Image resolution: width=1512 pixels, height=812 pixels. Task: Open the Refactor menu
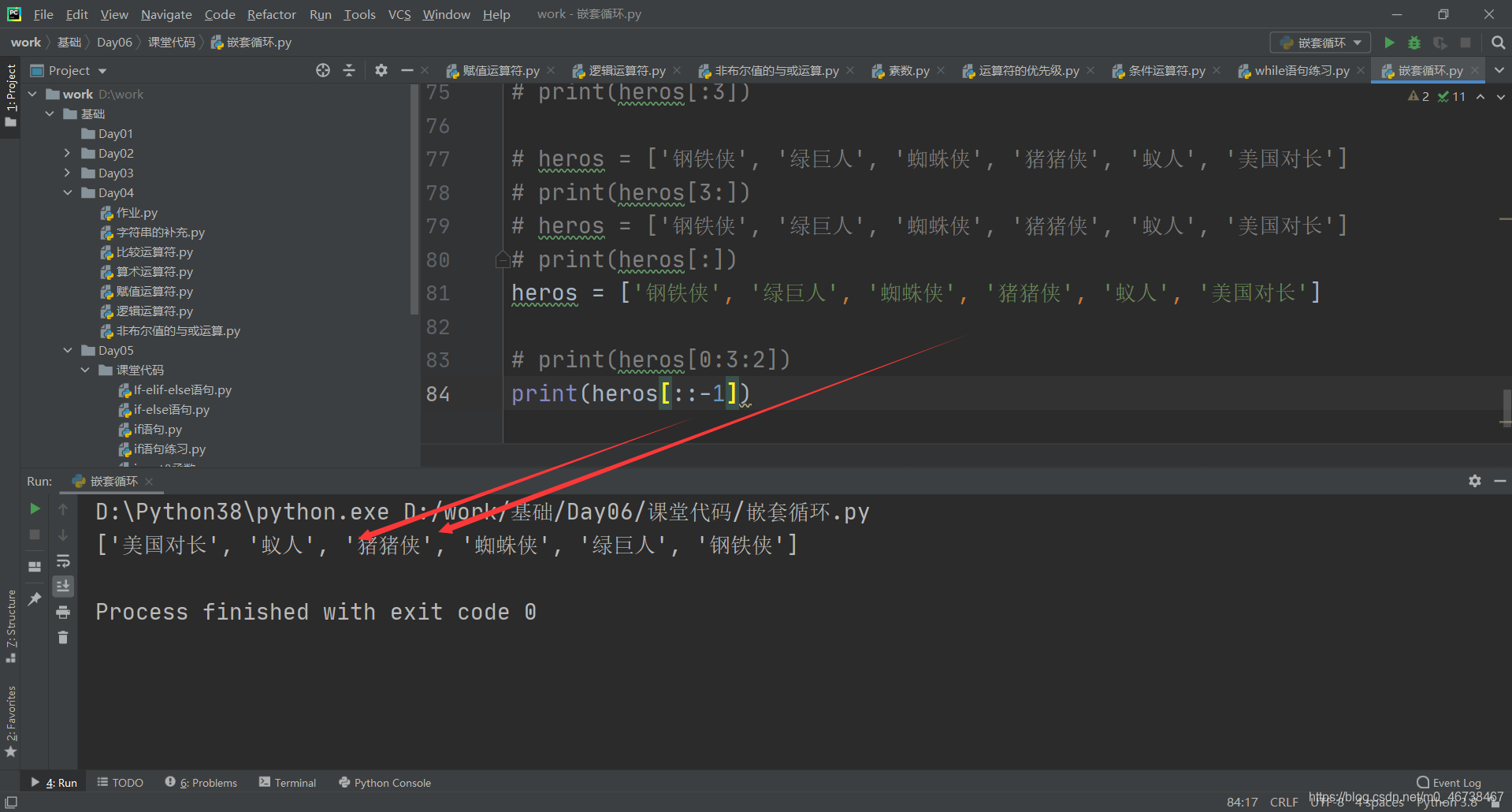[271, 14]
